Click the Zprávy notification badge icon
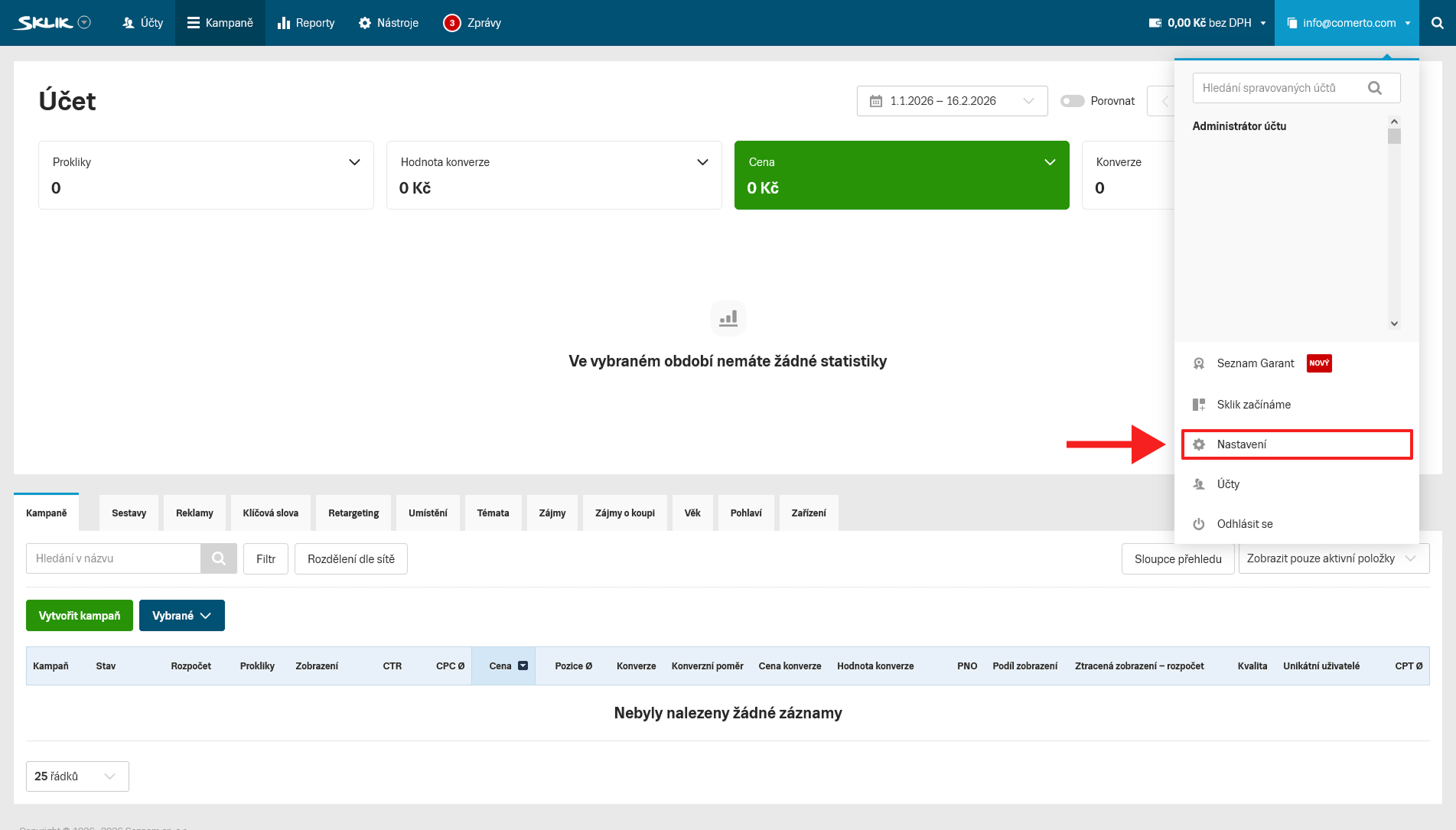The image size is (1456, 830). (452, 23)
